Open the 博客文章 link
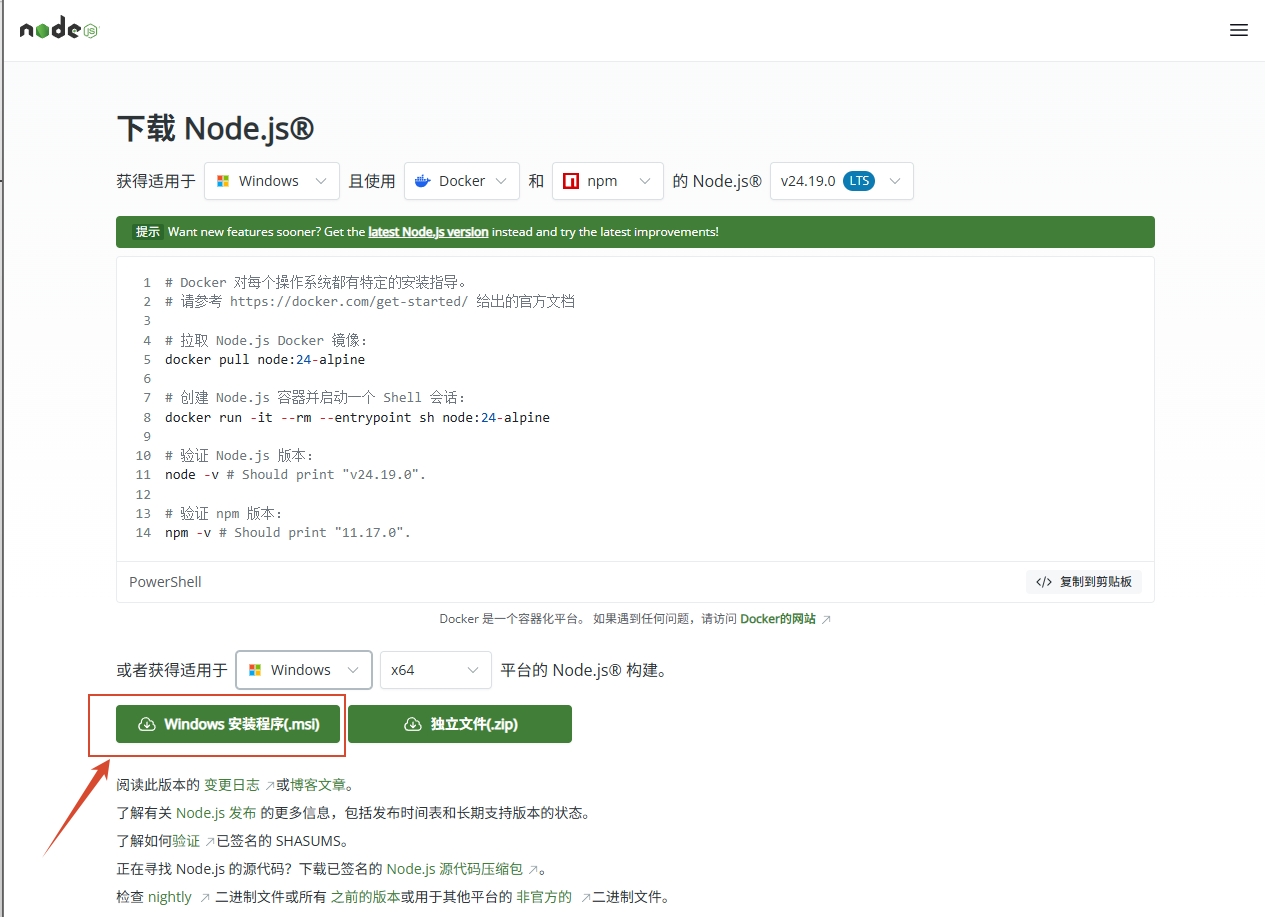 point(318,785)
